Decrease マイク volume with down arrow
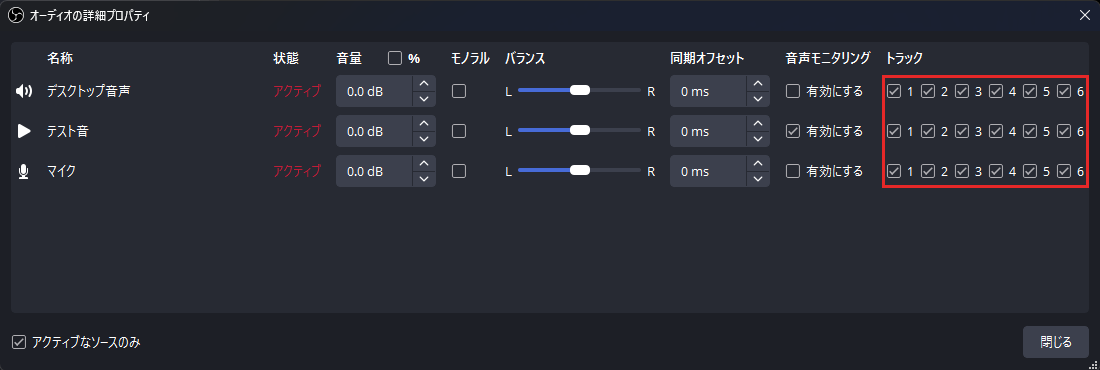Screen dimensions: 1100x370 click(424, 179)
